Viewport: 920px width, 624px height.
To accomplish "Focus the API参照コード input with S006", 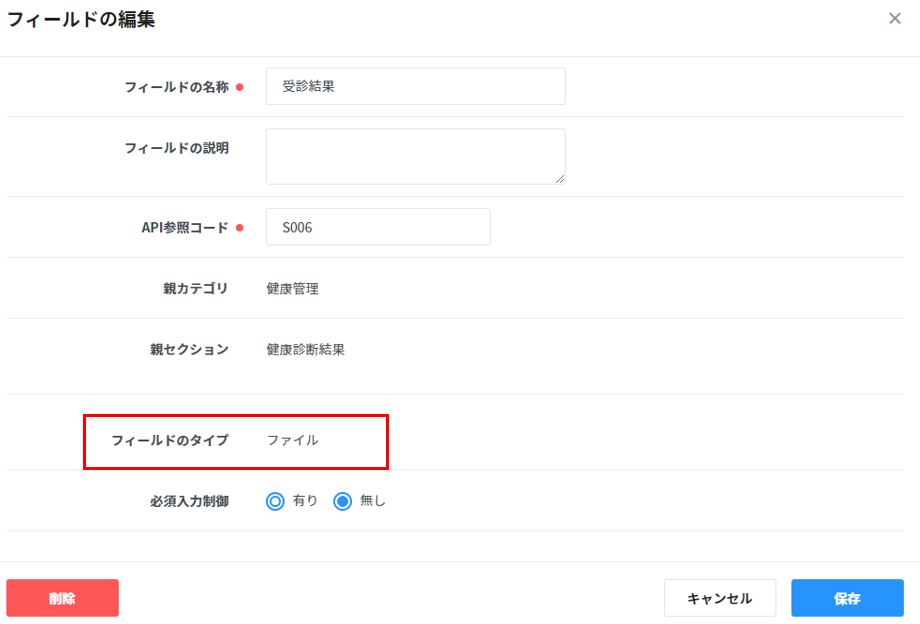I will coord(378,227).
